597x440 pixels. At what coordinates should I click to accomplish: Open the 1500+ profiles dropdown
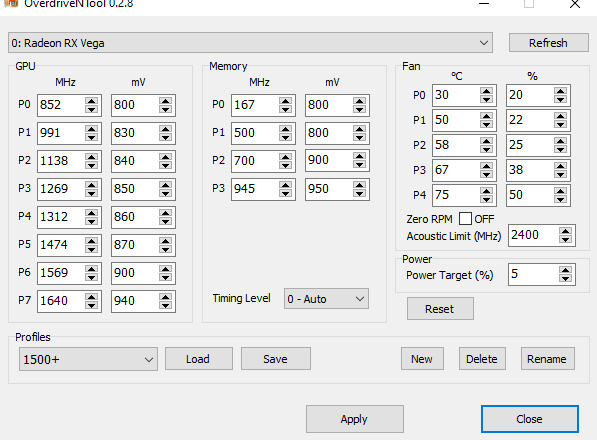pos(88,359)
